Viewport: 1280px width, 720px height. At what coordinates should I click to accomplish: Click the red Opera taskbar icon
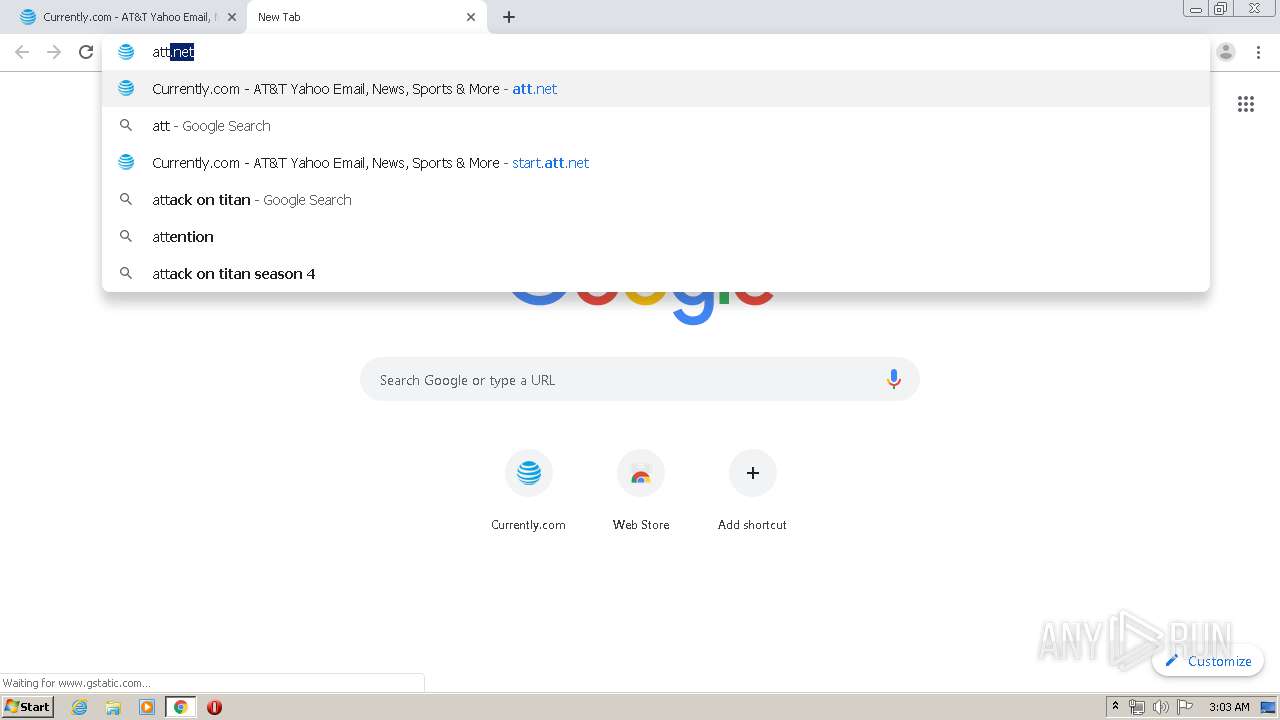coord(214,707)
